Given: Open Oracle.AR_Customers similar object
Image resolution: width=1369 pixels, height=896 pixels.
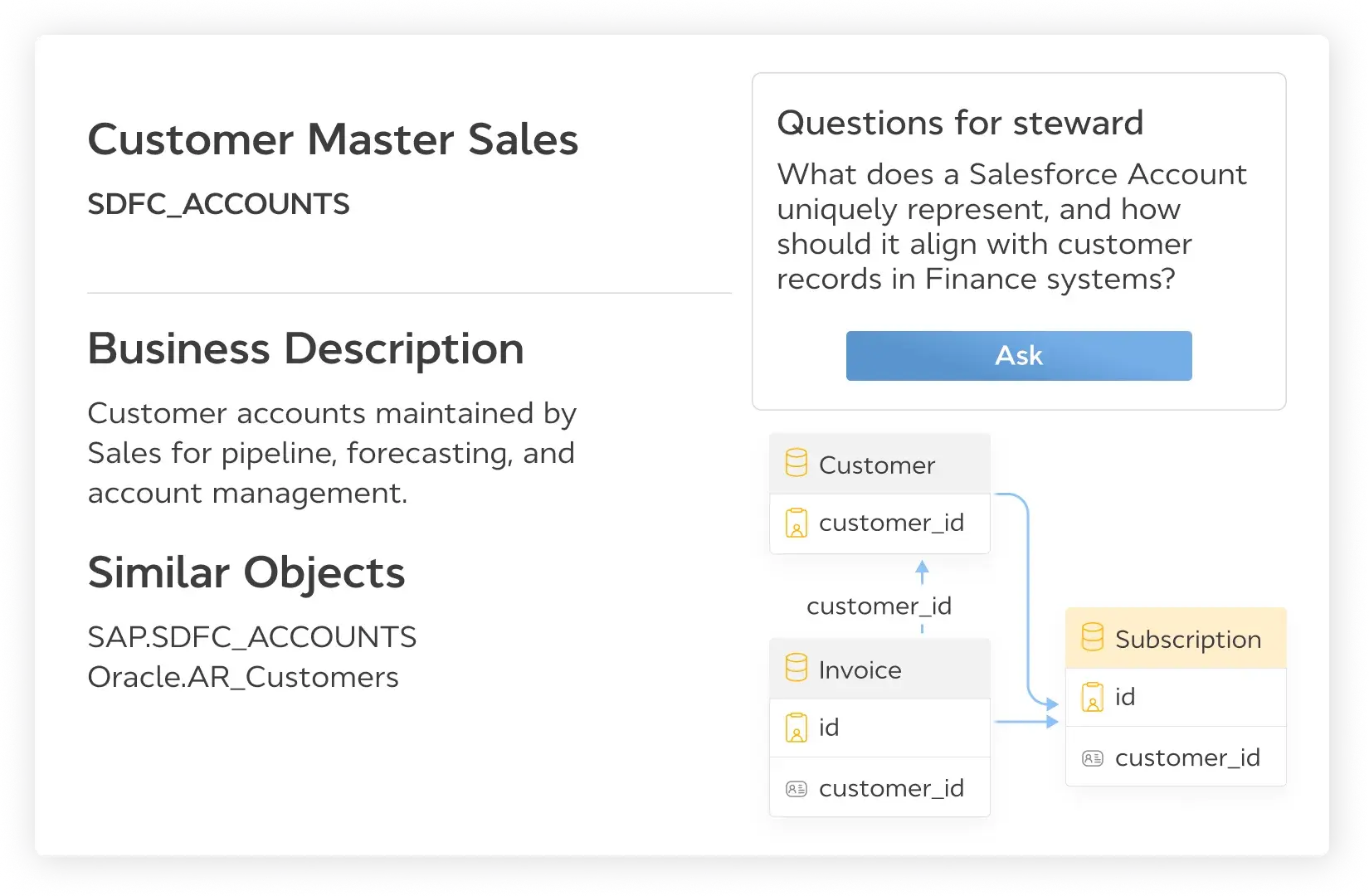Looking at the screenshot, I should [x=242, y=677].
